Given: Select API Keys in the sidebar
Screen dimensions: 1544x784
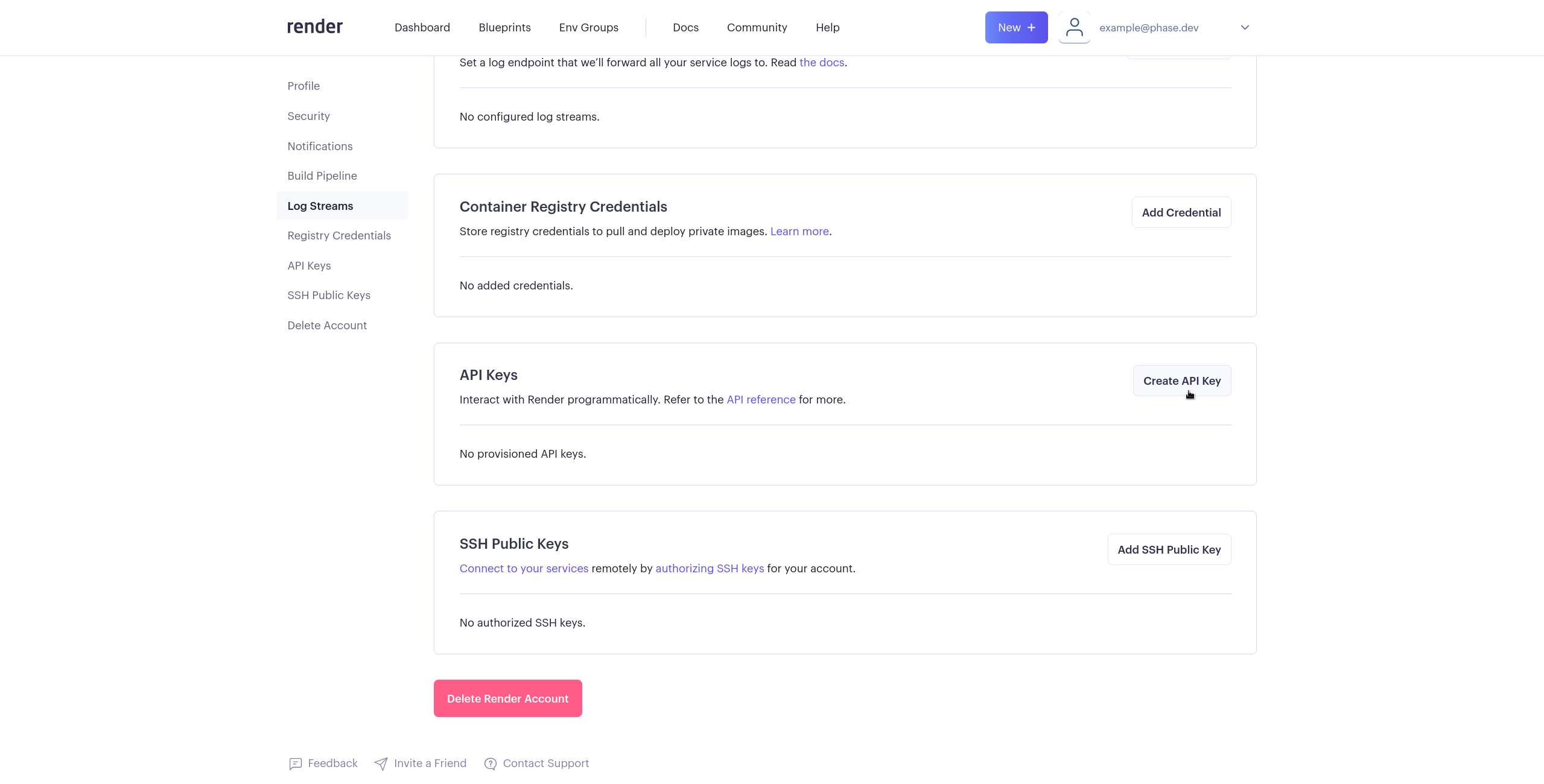Looking at the screenshot, I should click(x=309, y=265).
